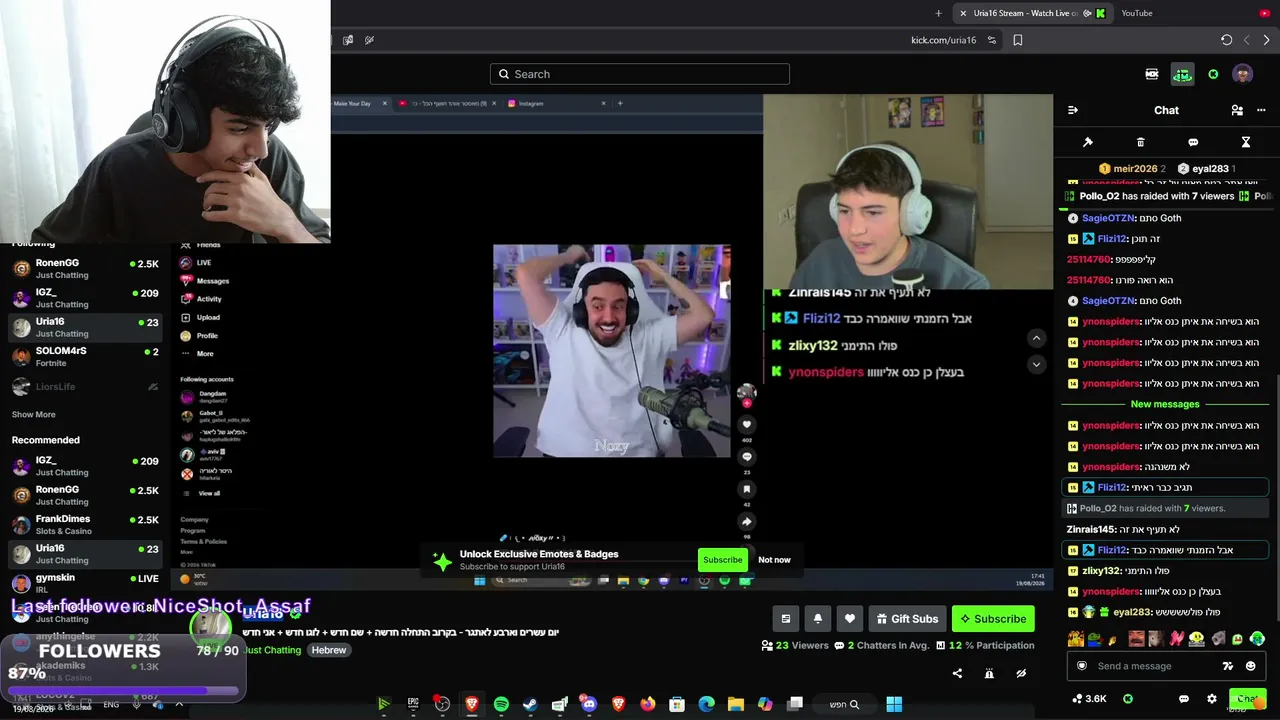Click the MDK icon in Kick header

coord(1152,74)
